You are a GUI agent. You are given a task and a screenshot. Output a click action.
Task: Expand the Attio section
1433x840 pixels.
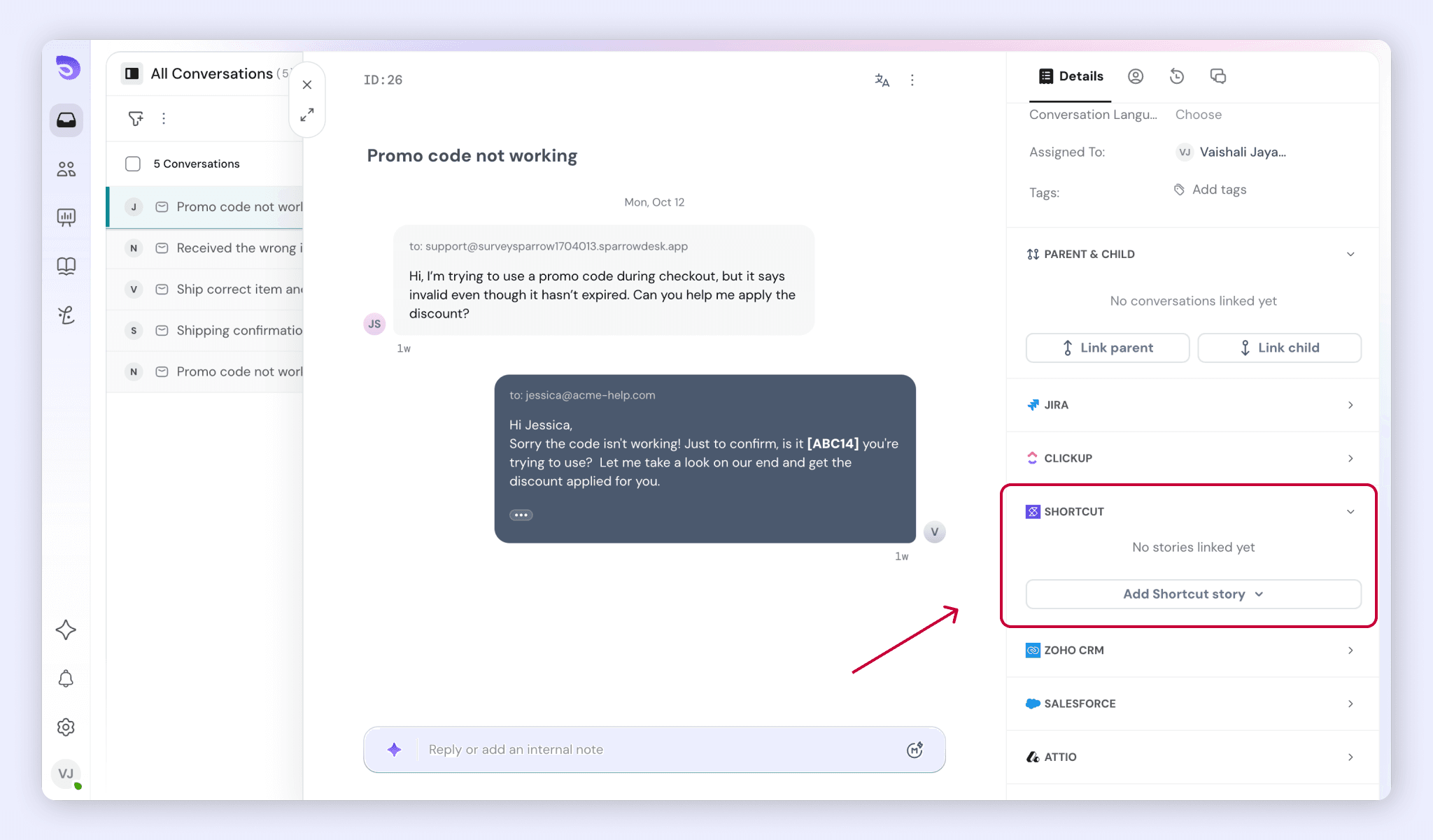[1350, 757]
